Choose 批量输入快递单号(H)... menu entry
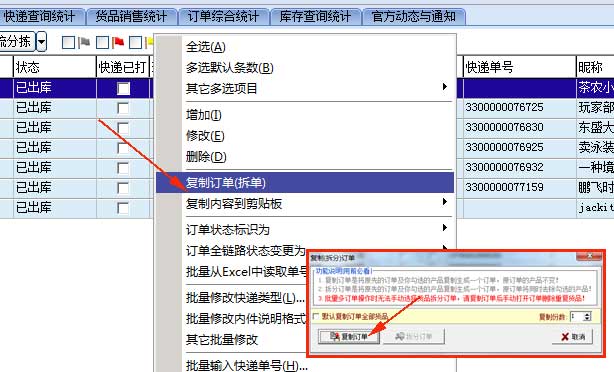Screen dimensions: 614x372 (x=247, y=365)
